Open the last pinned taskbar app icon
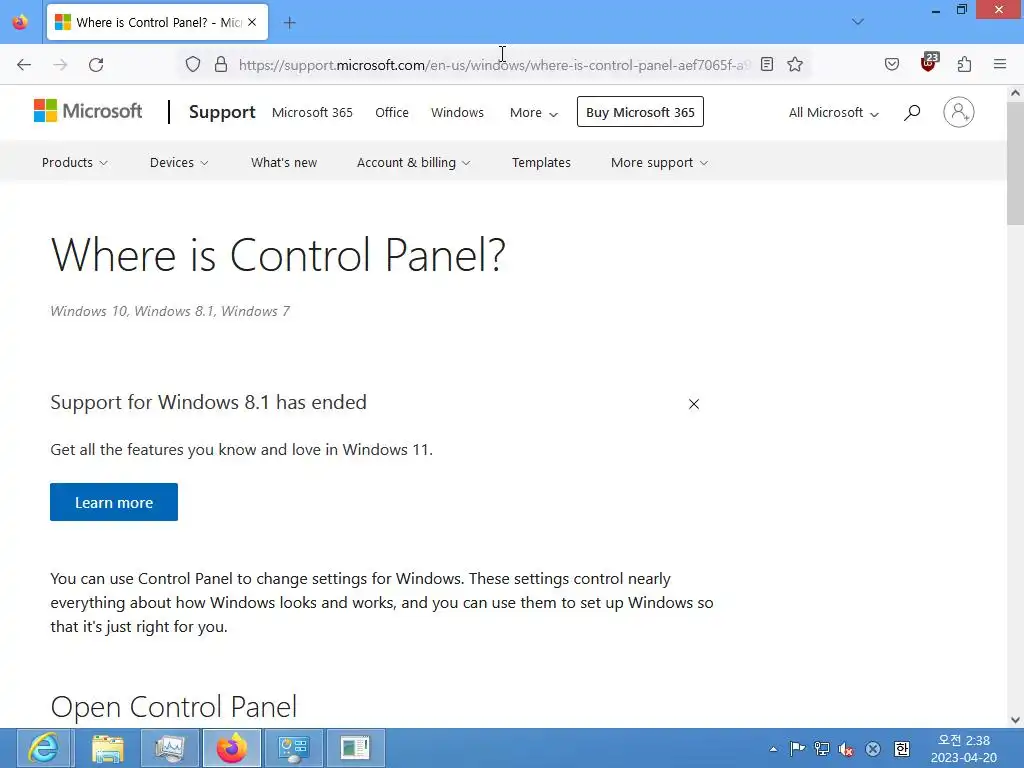Viewport: 1024px width, 768px height. (356, 748)
